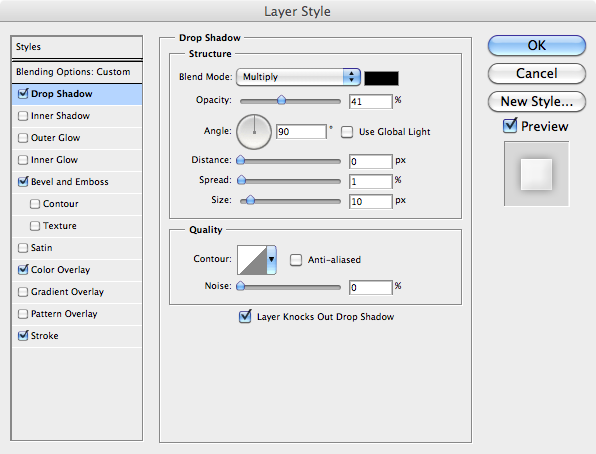Viewport: 596px width, 454px height.
Task: Click the style preview thumbnail
Action: [x=536, y=174]
